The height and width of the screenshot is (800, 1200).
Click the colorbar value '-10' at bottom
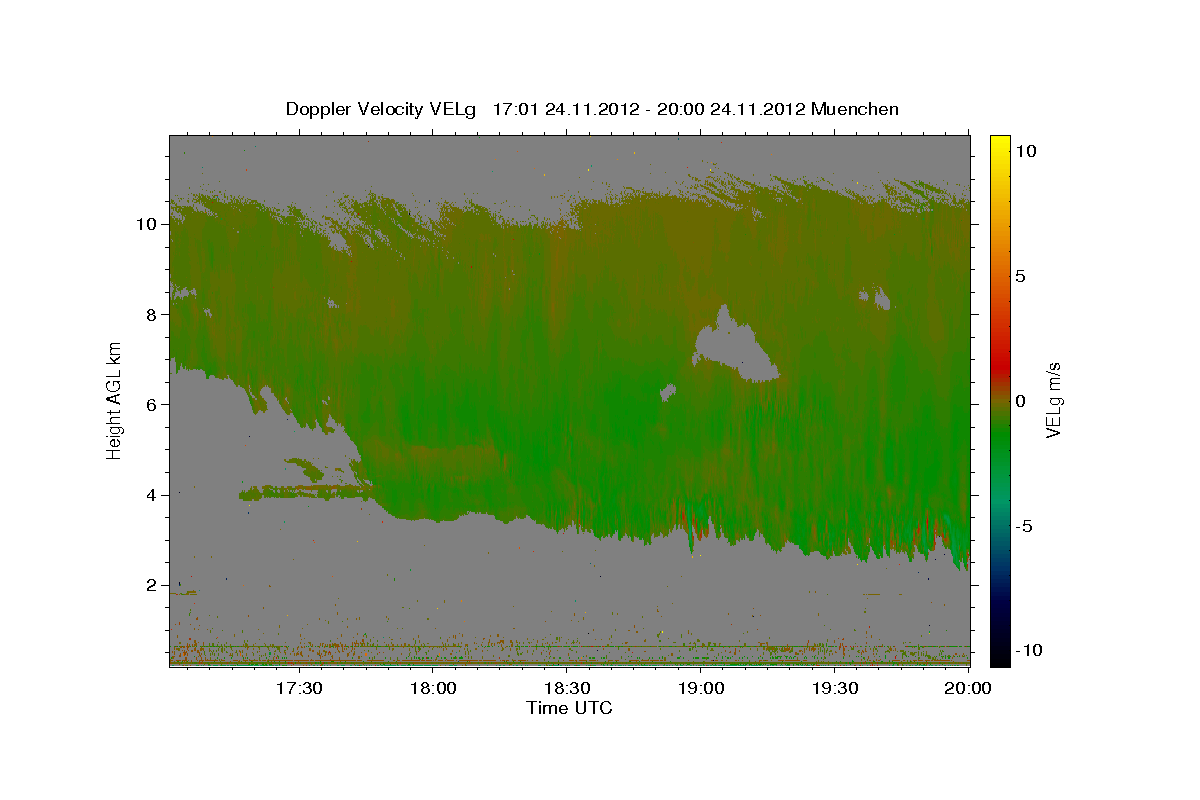pos(1029,650)
